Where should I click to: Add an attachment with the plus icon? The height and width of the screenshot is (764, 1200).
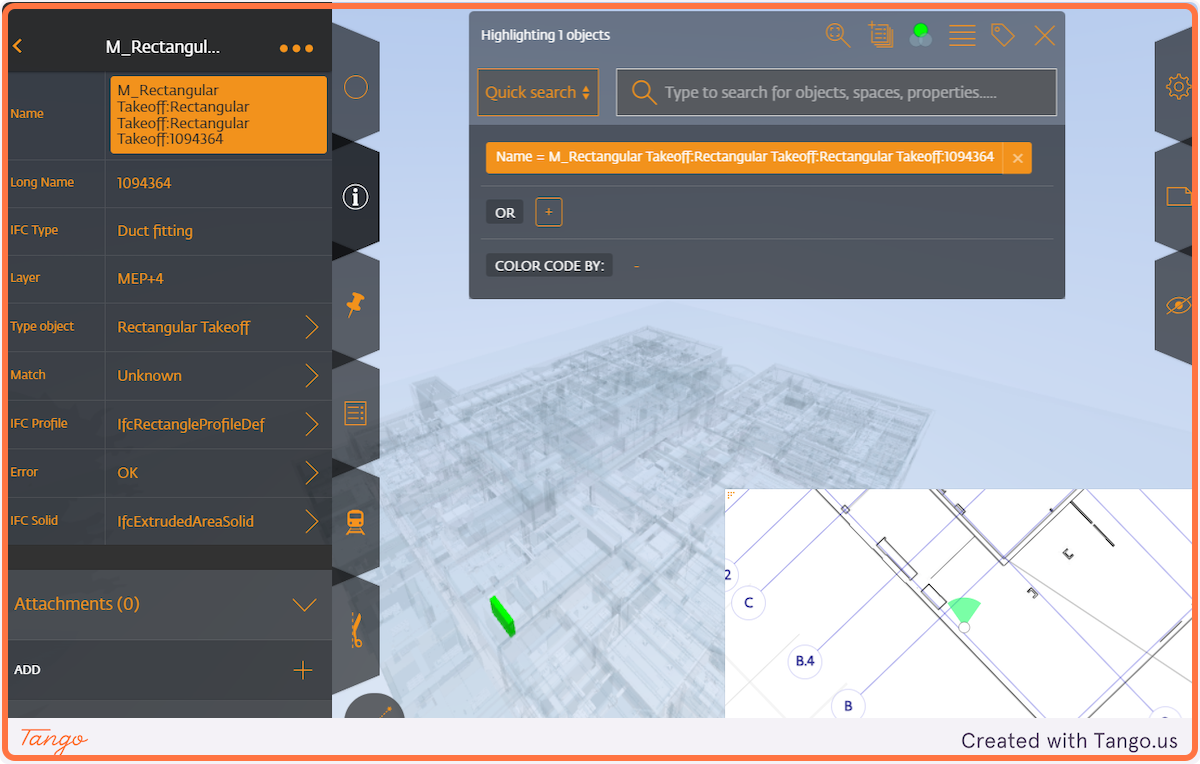[x=303, y=670]
